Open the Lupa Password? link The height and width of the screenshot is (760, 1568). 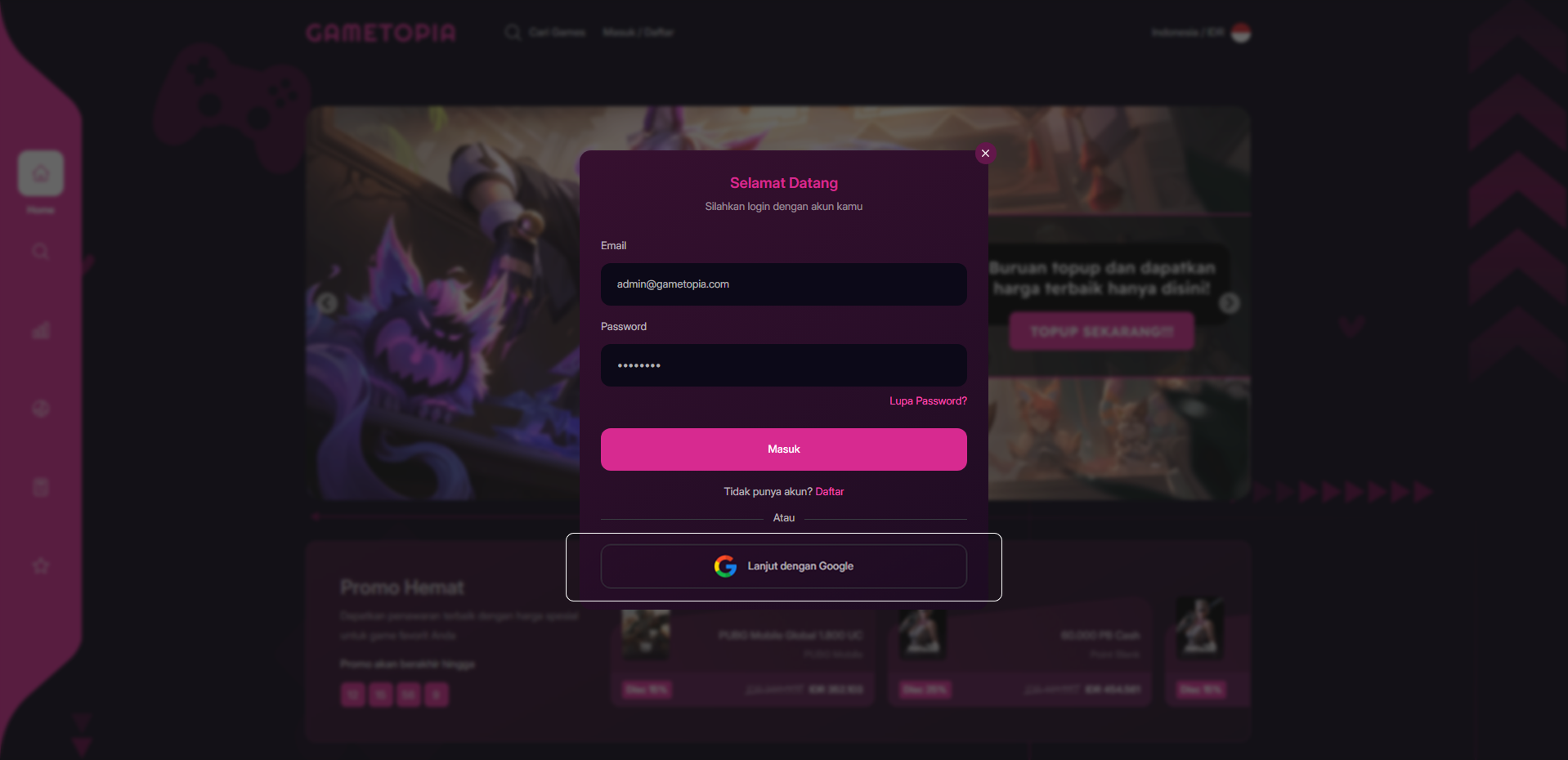point(928,401)
